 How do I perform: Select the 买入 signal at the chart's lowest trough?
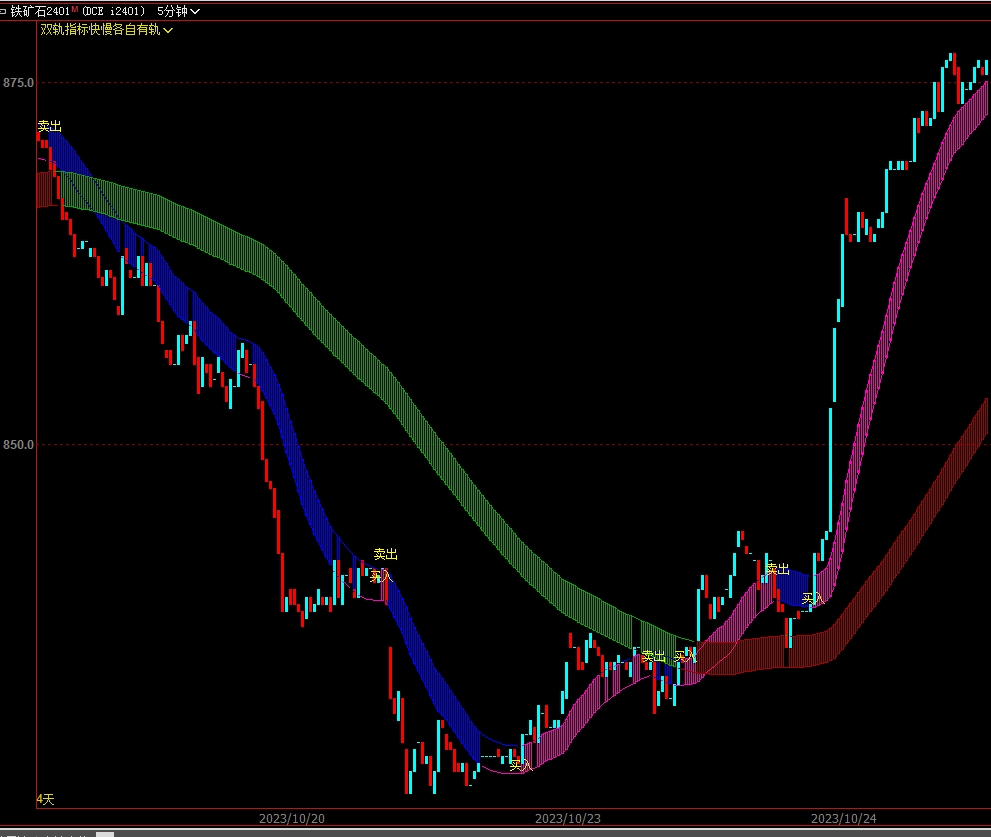click(x=521, y=765)
